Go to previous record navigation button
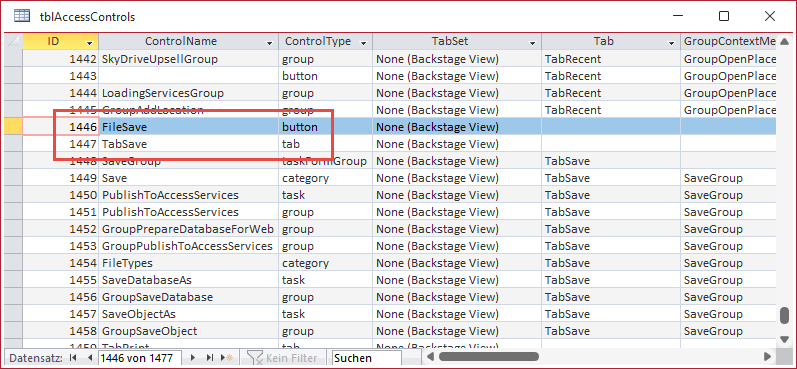Image resolution: width=797 pixels, height=369 pixels. tap(90, 358)
